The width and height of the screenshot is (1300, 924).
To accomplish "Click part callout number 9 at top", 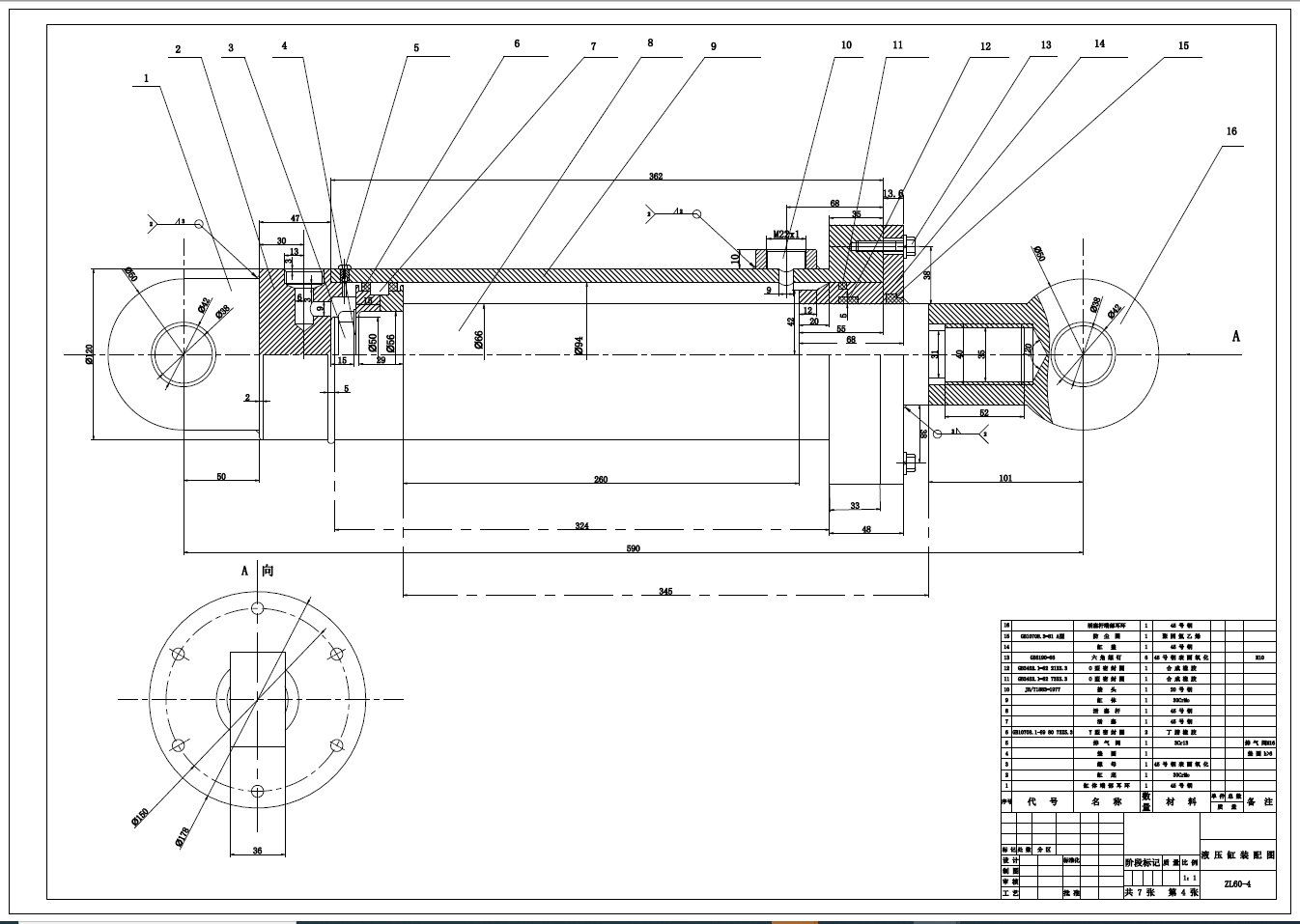I will tap(714, 45).
